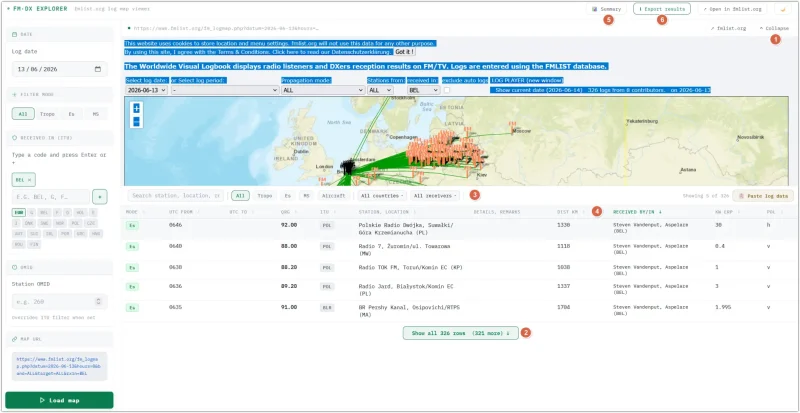Viewport: 800px width, 413px height.
Task: Sort by UTC FROM column
Action: click(184, 211)
